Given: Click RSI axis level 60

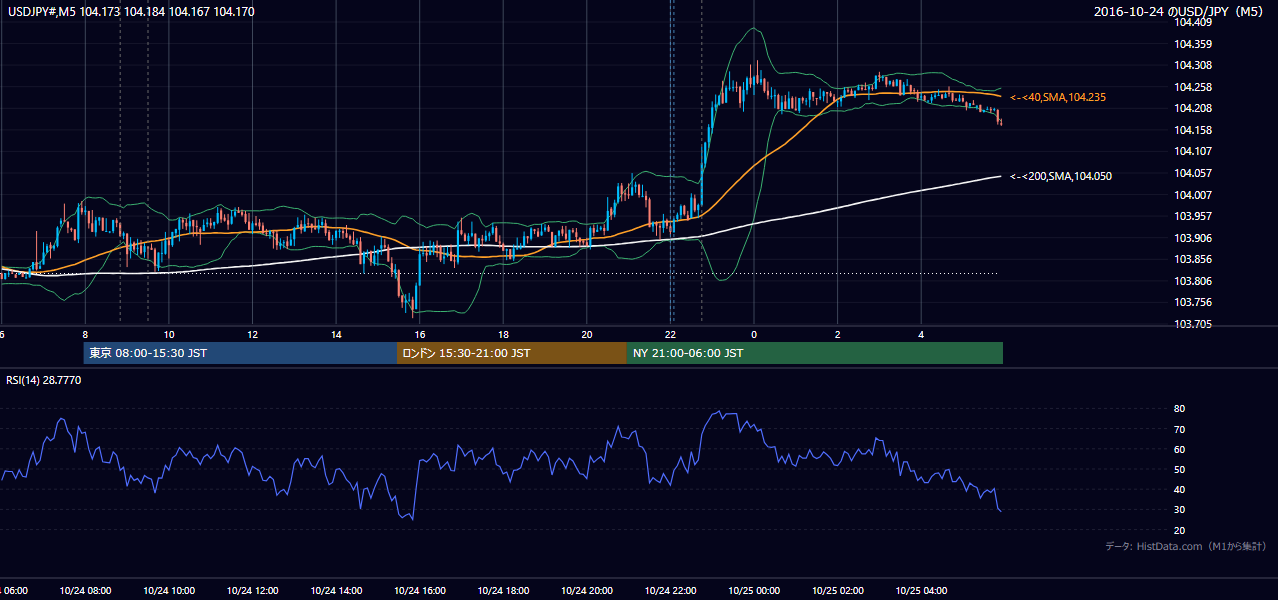Looking at the screenshot, I should (x=1180, y=449).
